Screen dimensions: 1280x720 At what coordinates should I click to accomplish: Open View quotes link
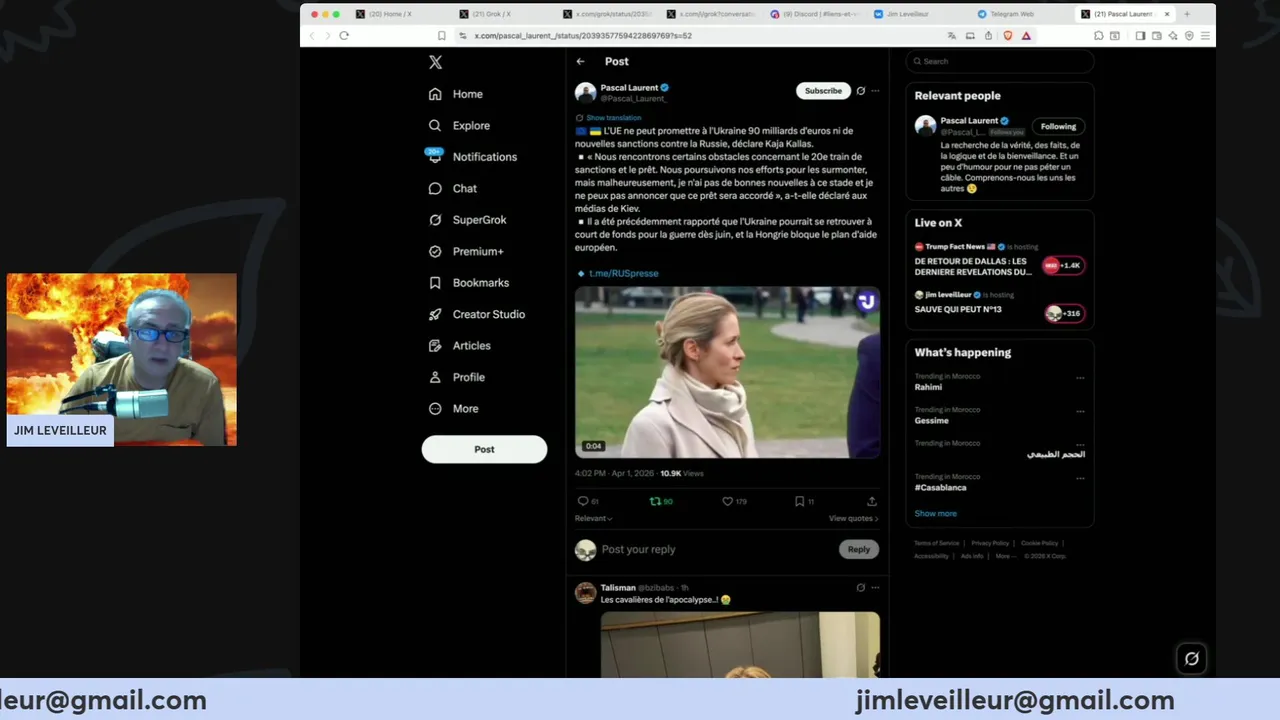853,518
